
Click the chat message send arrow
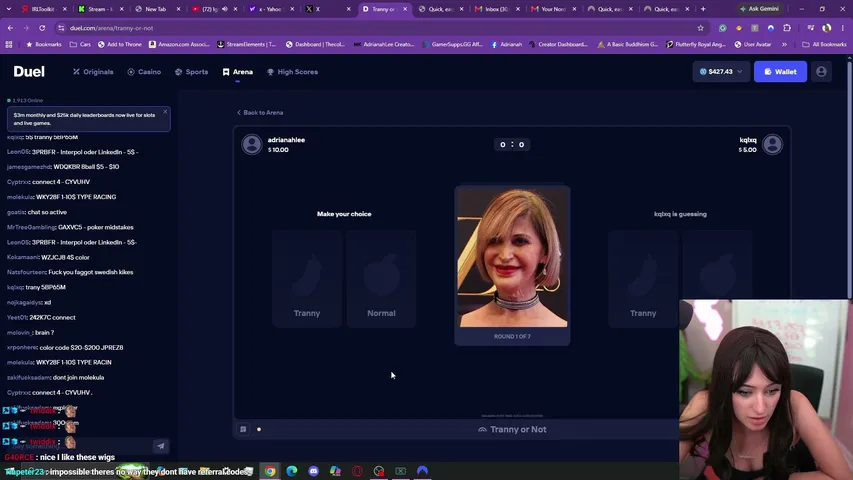click(x=161, y=446)
